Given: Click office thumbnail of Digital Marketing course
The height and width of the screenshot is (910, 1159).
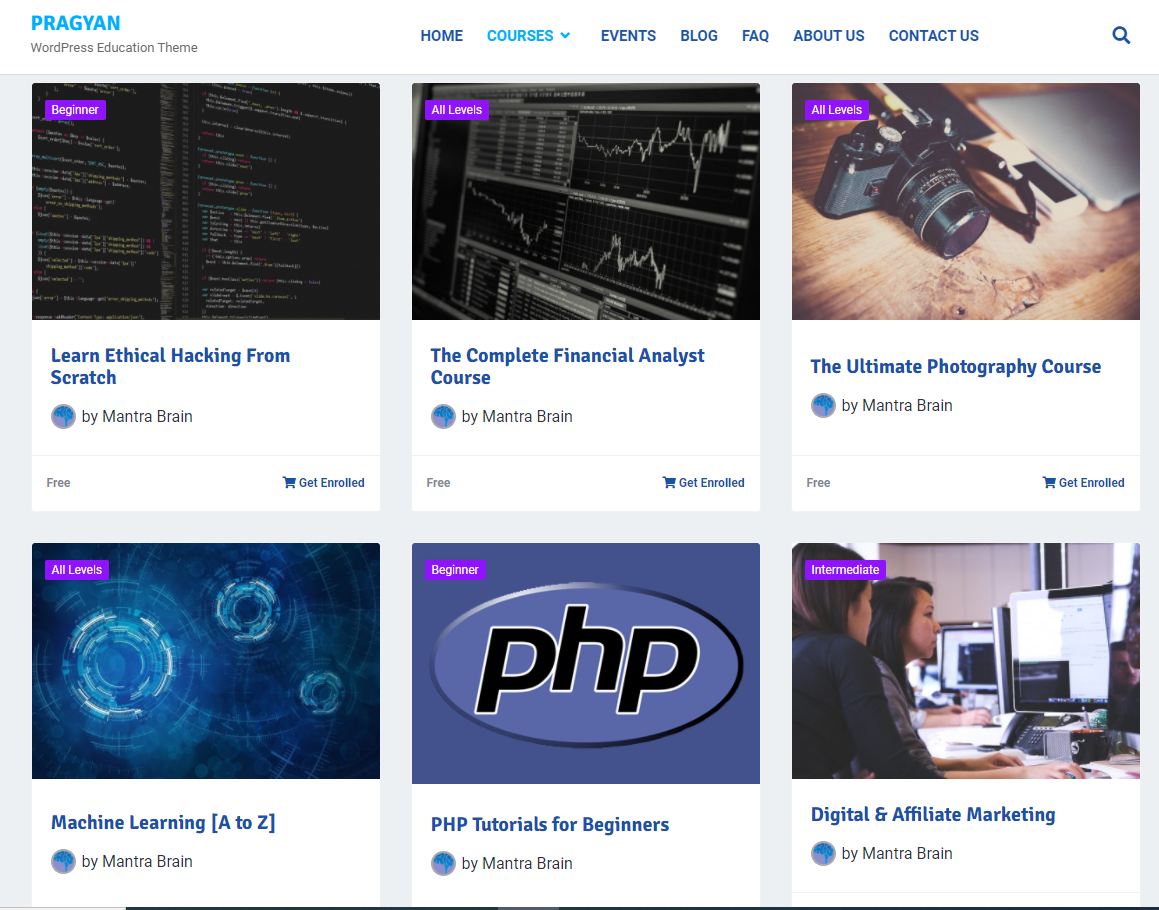Looking at the screenshot, I should pos(965,661).
